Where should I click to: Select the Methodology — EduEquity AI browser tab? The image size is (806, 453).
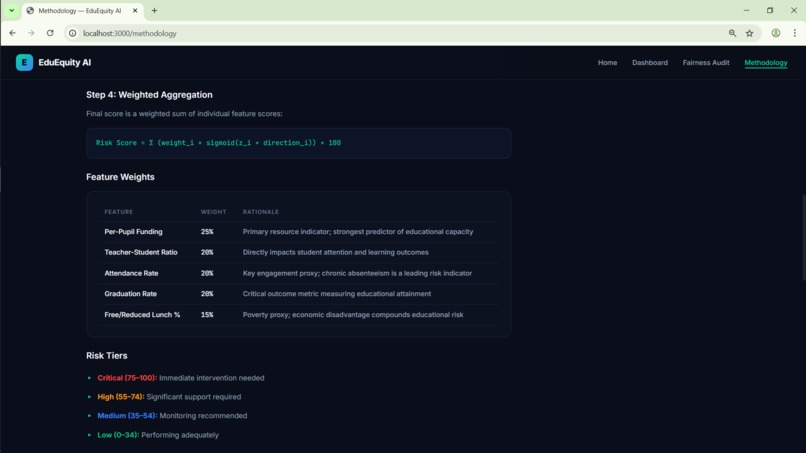pos(82,11)
